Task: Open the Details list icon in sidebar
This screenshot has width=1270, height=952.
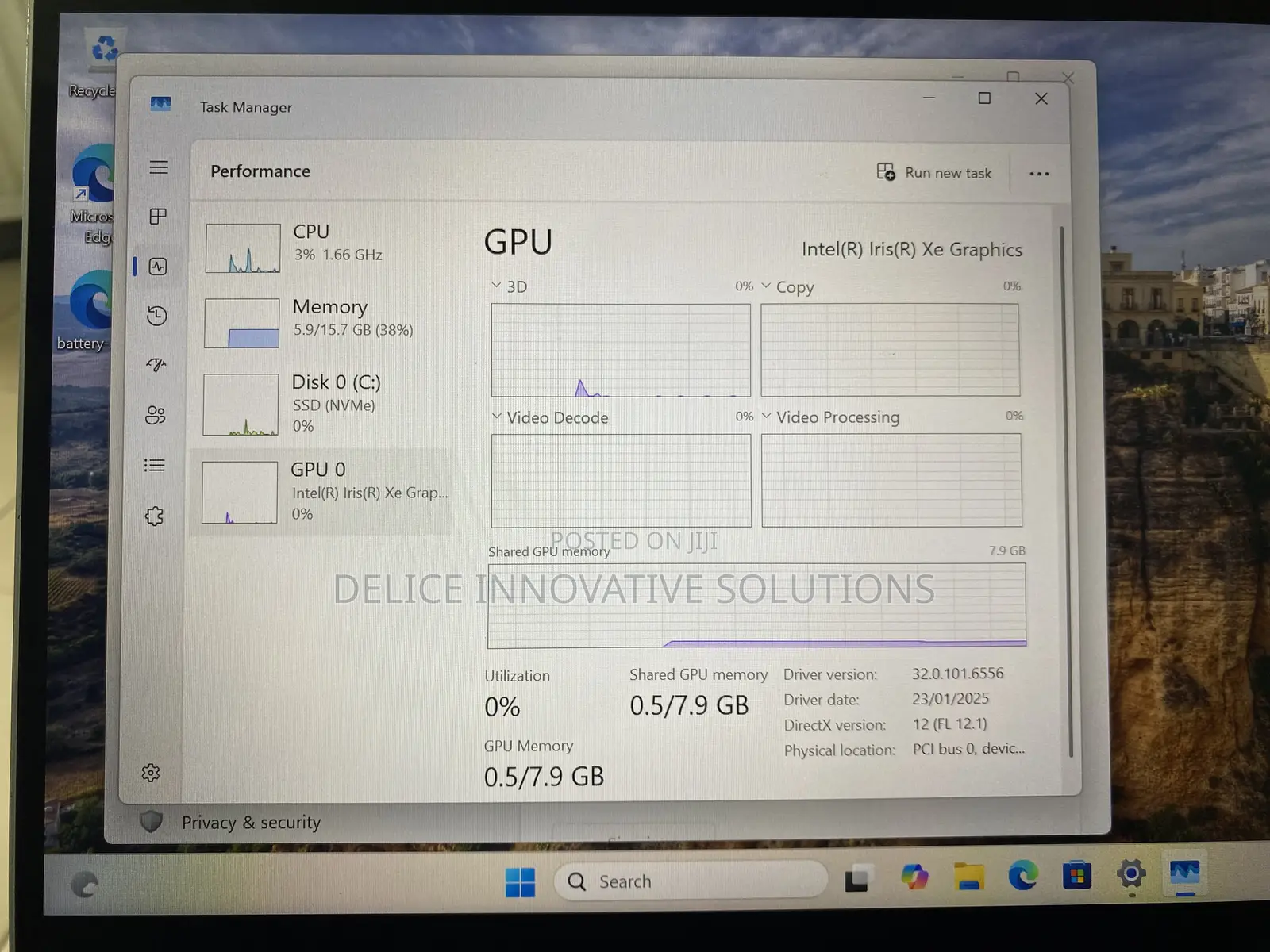Action: (x=155, y=466)
